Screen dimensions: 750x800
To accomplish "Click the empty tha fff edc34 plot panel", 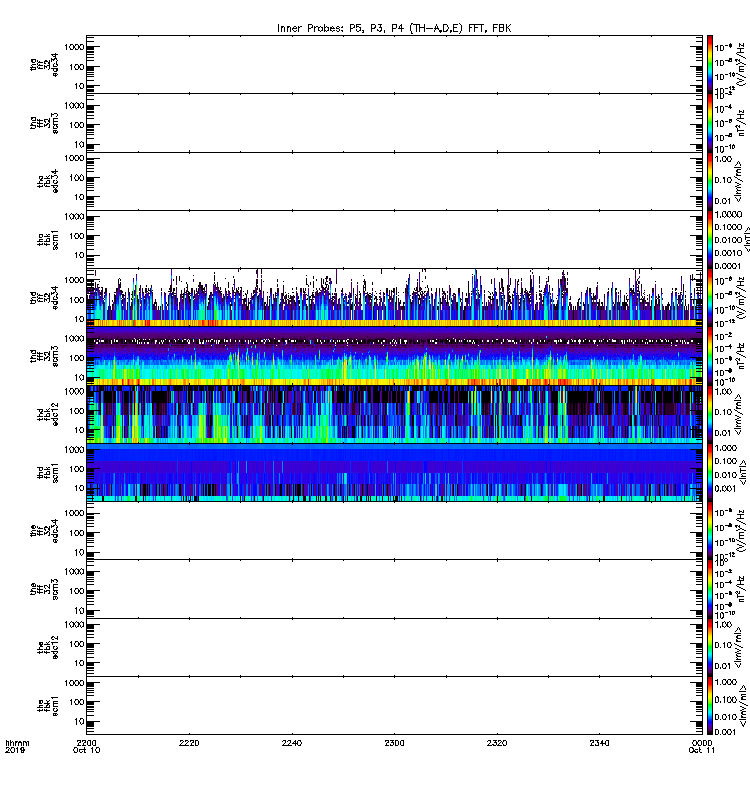I will pos(394,65).
